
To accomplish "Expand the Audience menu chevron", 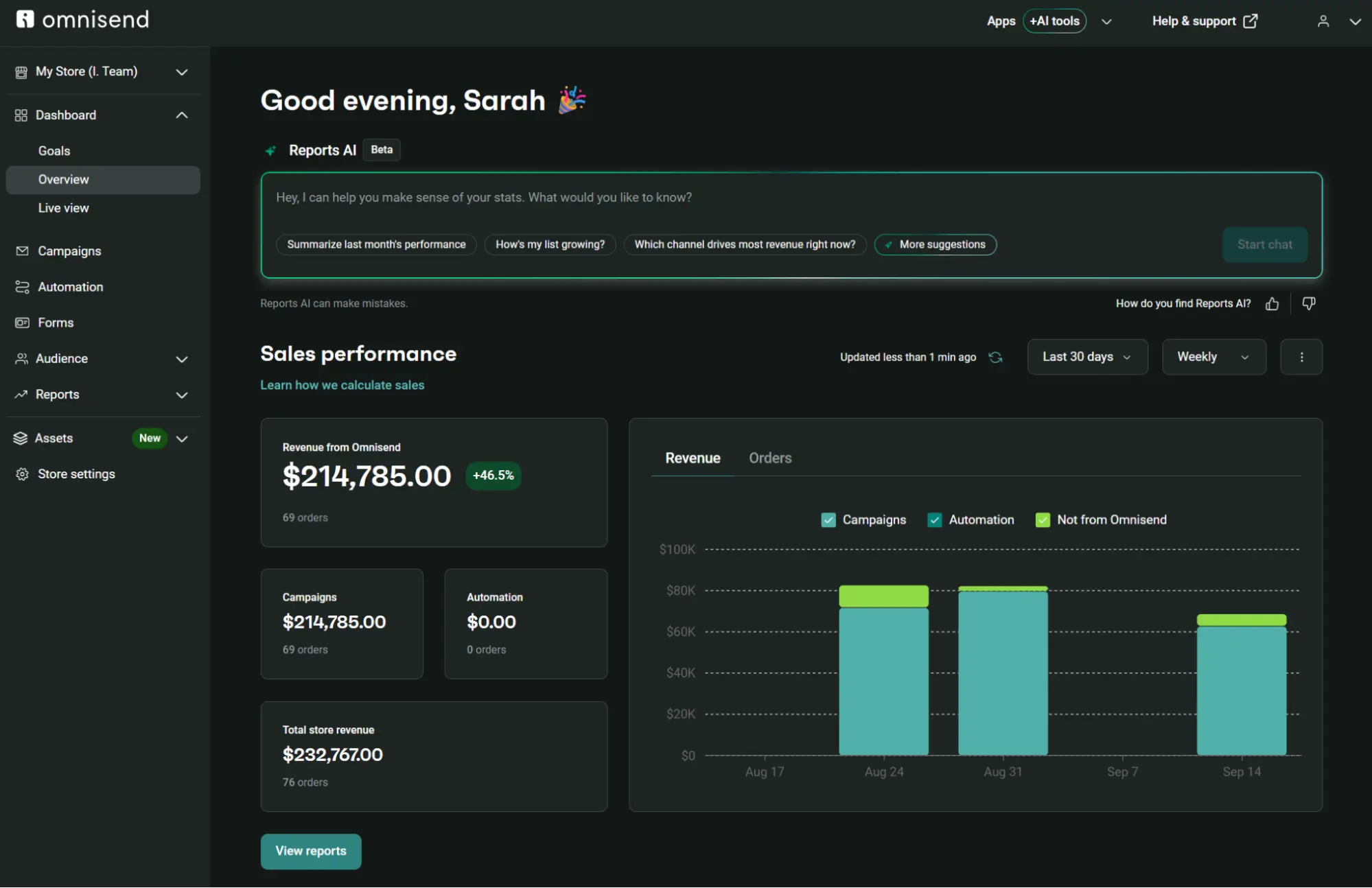I will coord(182,359).
